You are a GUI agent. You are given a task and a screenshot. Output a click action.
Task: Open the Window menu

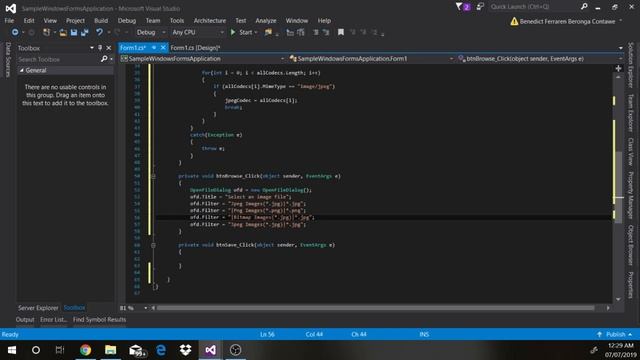point(297,20)
